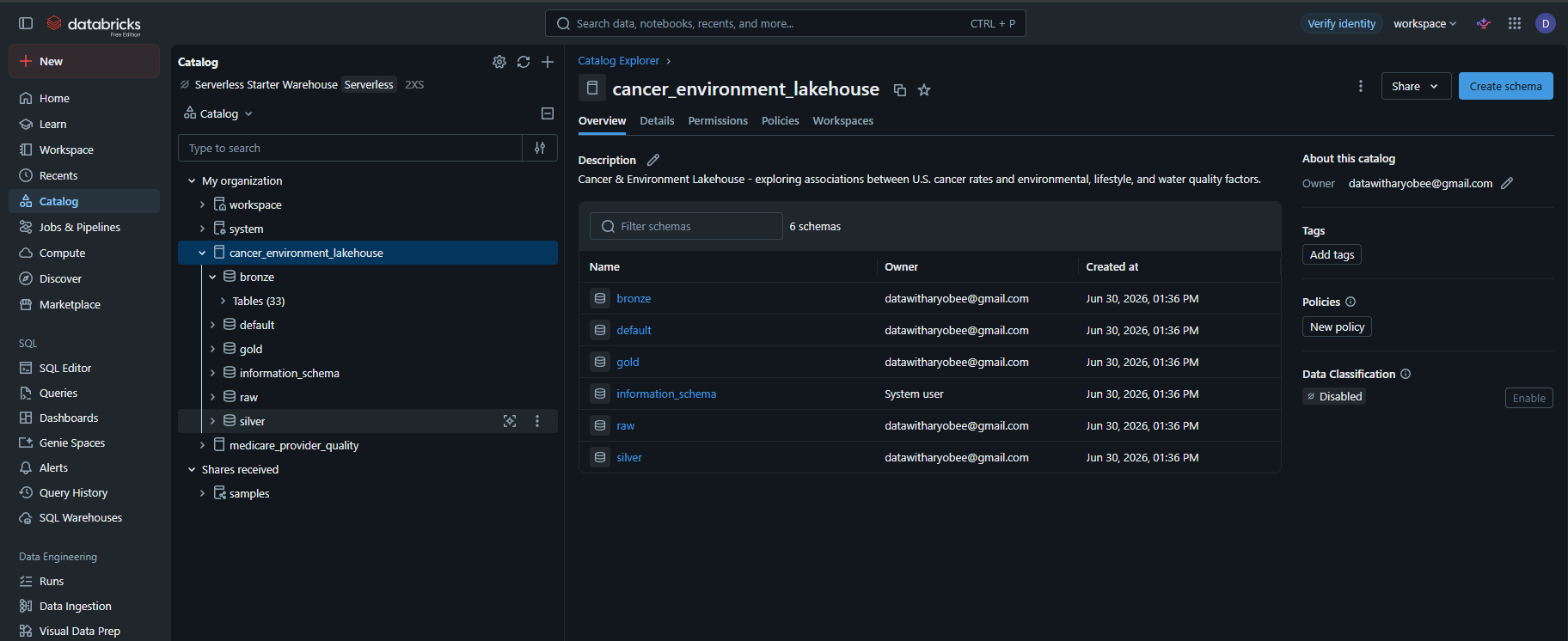
Task: Favorite the catalog with star icon
Action: (924, 90)
